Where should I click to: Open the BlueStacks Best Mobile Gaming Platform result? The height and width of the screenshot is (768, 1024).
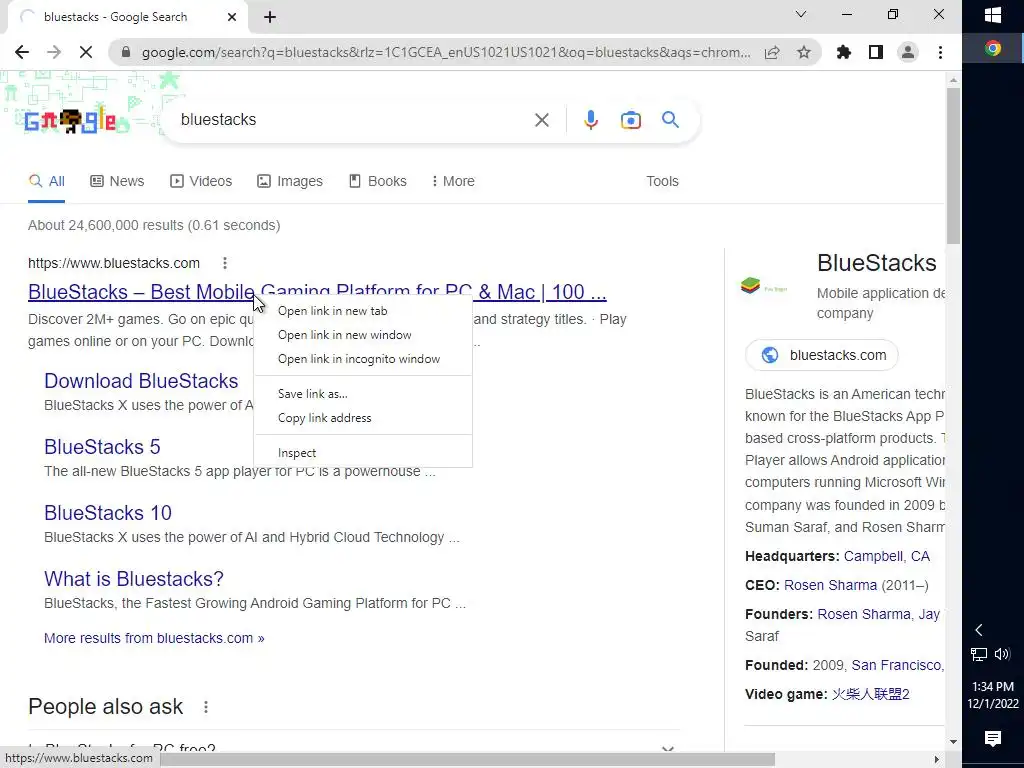coord(317,292)
